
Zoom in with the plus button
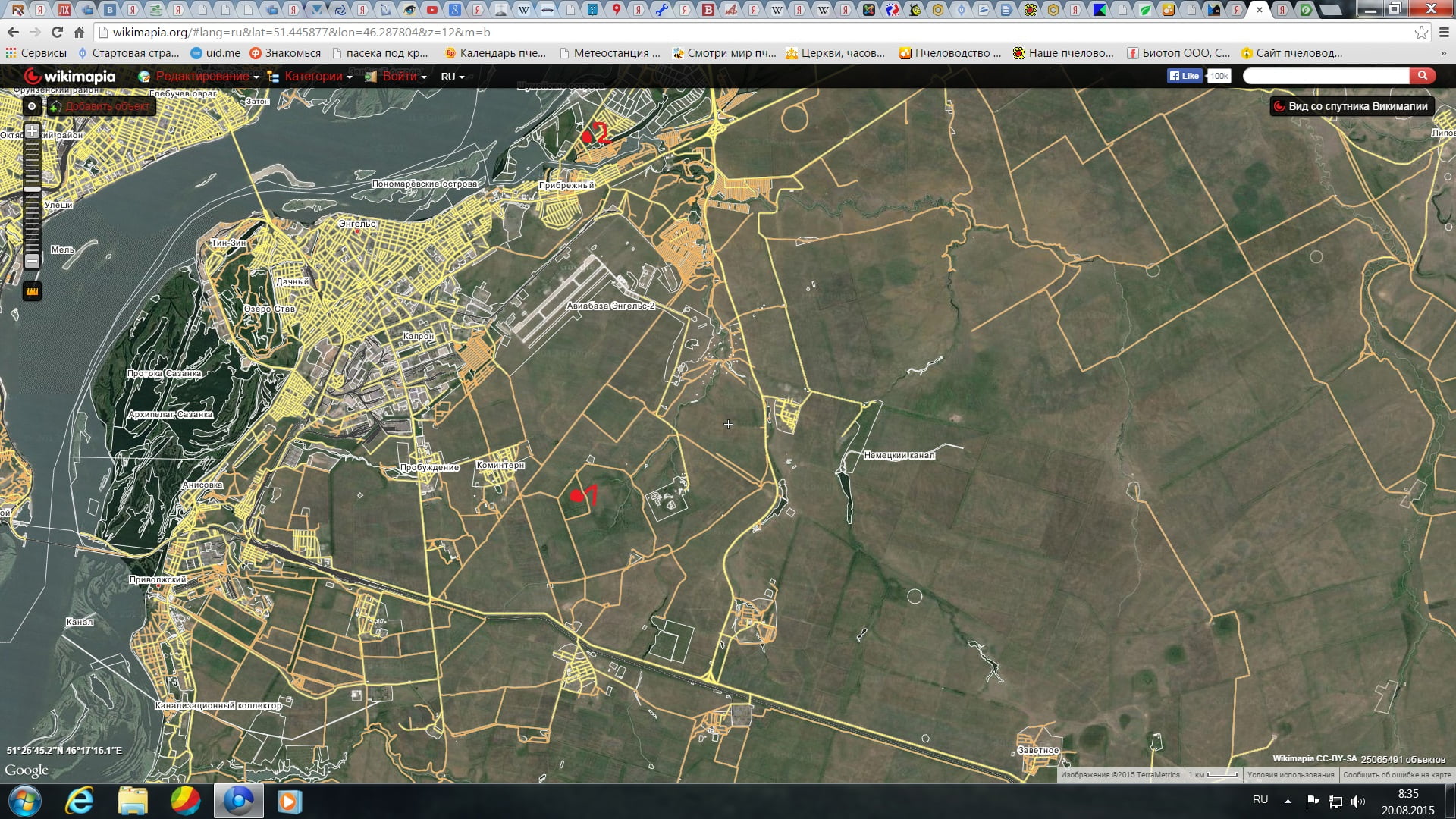click(32, 131)
